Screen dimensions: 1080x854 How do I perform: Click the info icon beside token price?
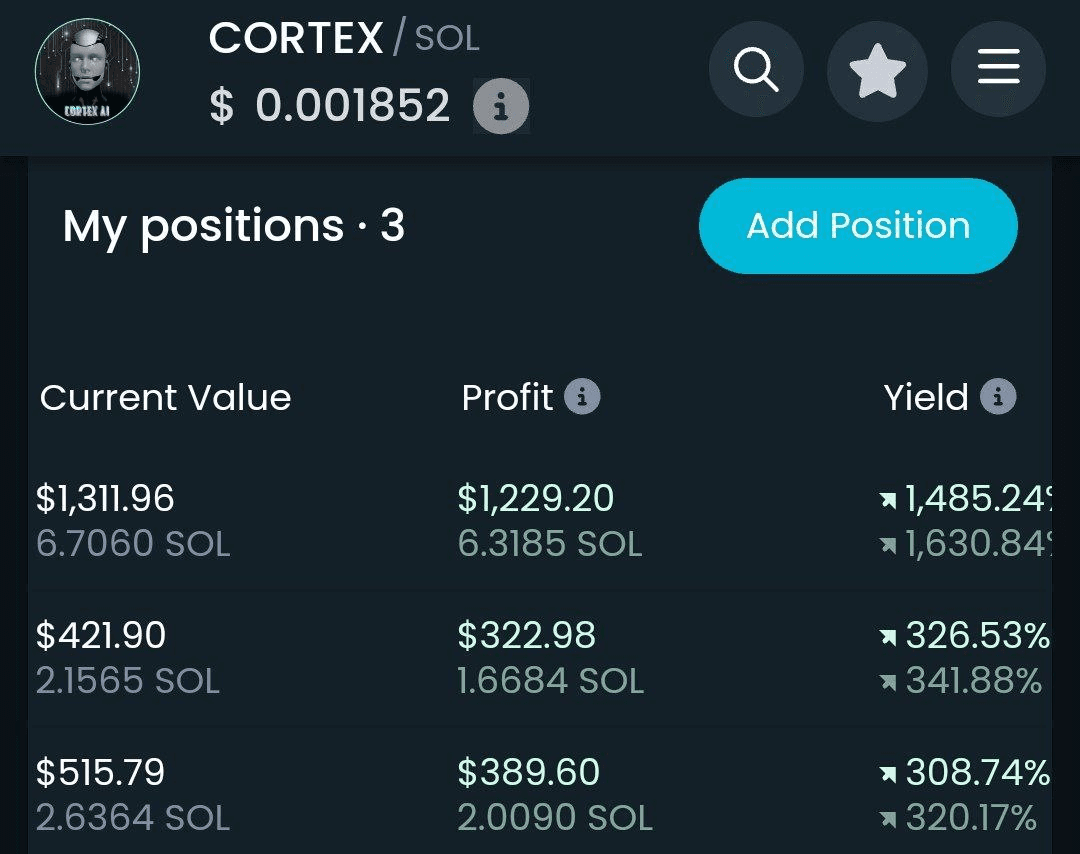coord(501,107)
